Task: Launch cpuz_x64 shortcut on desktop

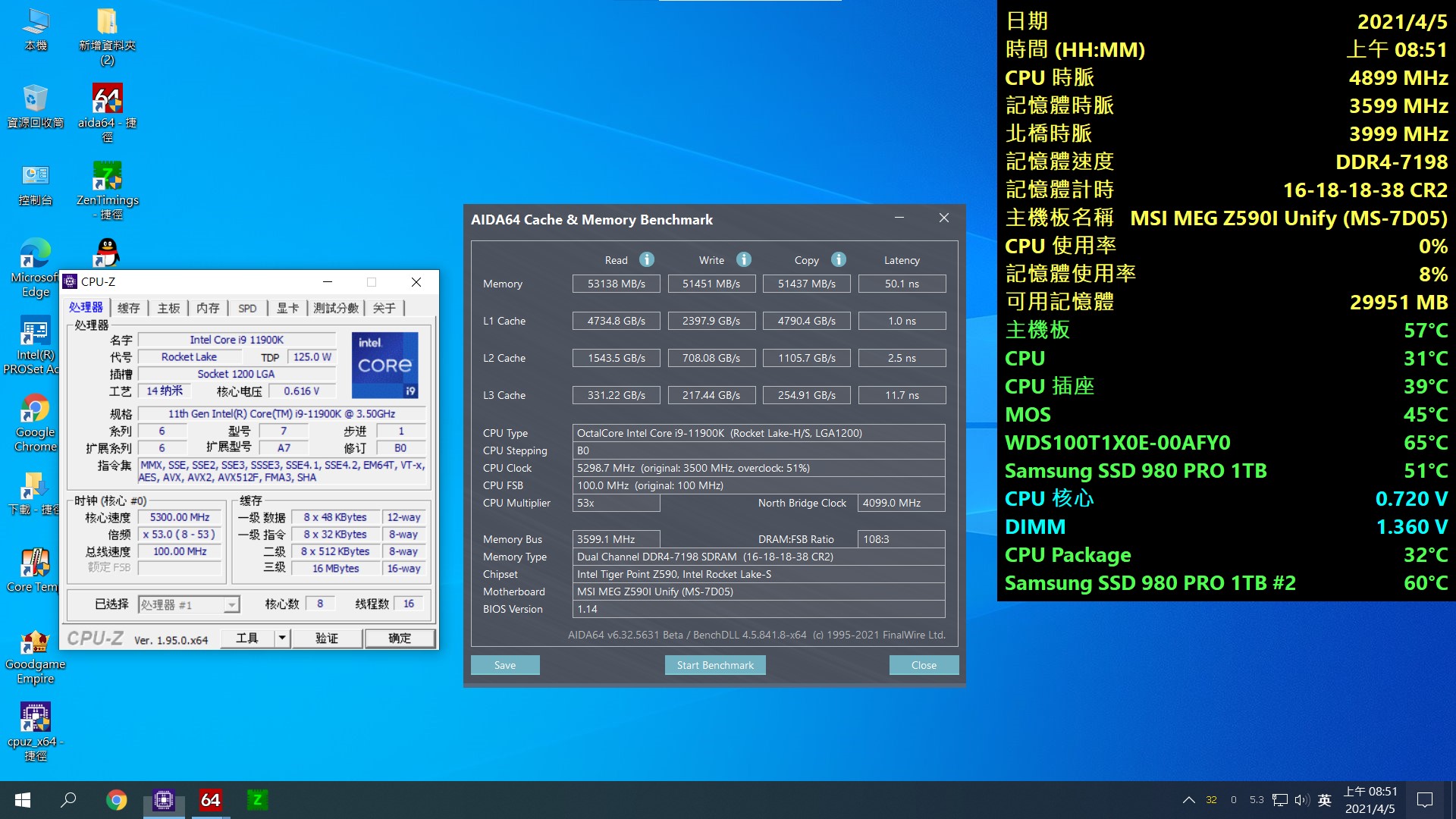Action: tap(36, 731)
